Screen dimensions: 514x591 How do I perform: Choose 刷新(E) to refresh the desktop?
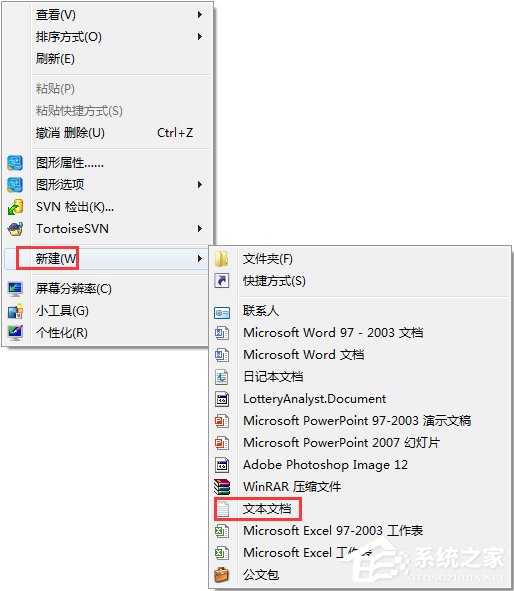pyautogui.click(x=107, y=59)
